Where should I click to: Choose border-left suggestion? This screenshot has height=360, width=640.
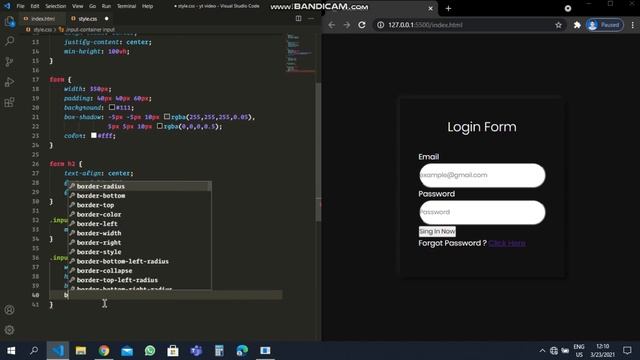[x=139, y=224]
